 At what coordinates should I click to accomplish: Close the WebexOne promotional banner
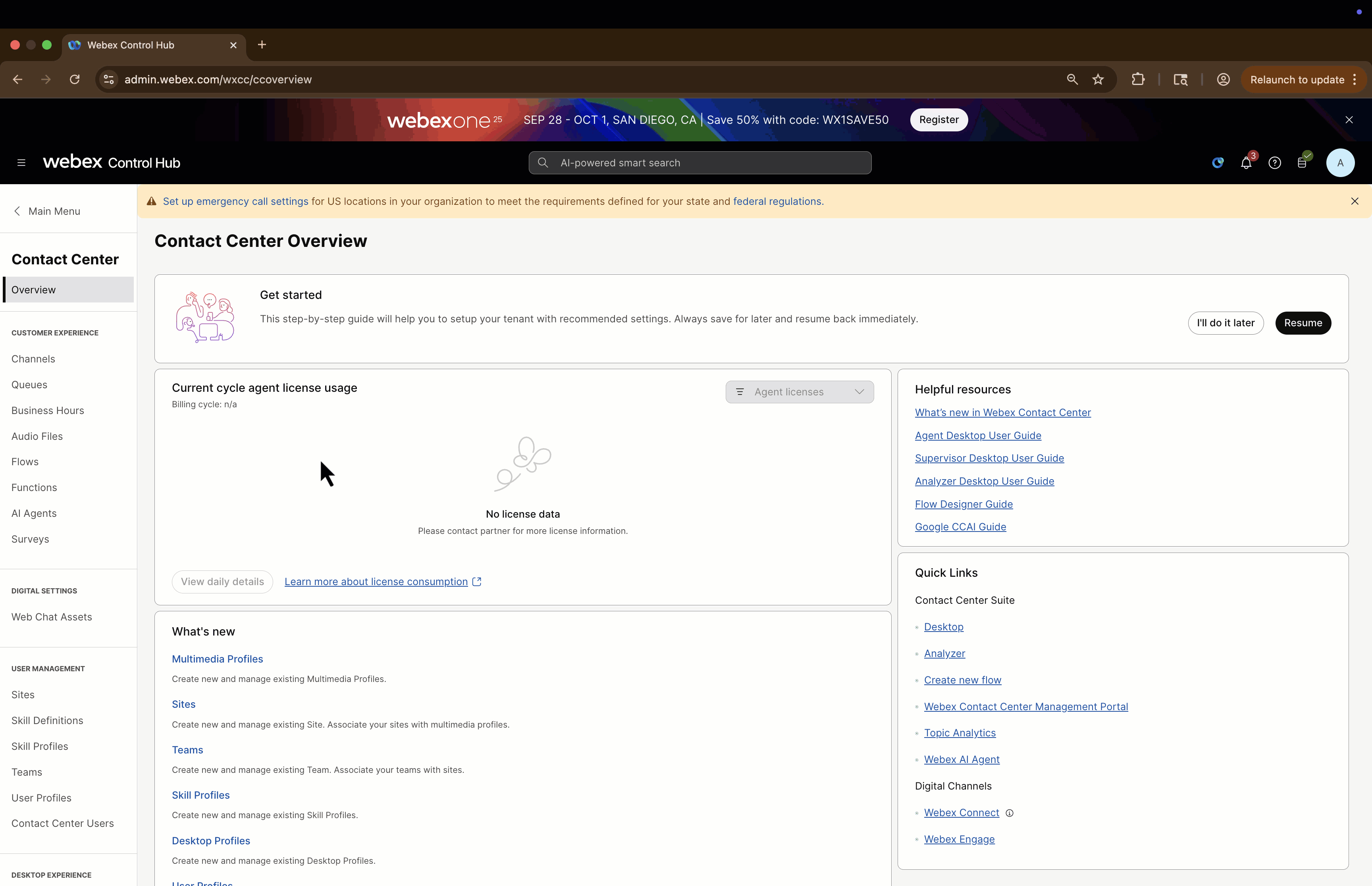click(1349, 119)
